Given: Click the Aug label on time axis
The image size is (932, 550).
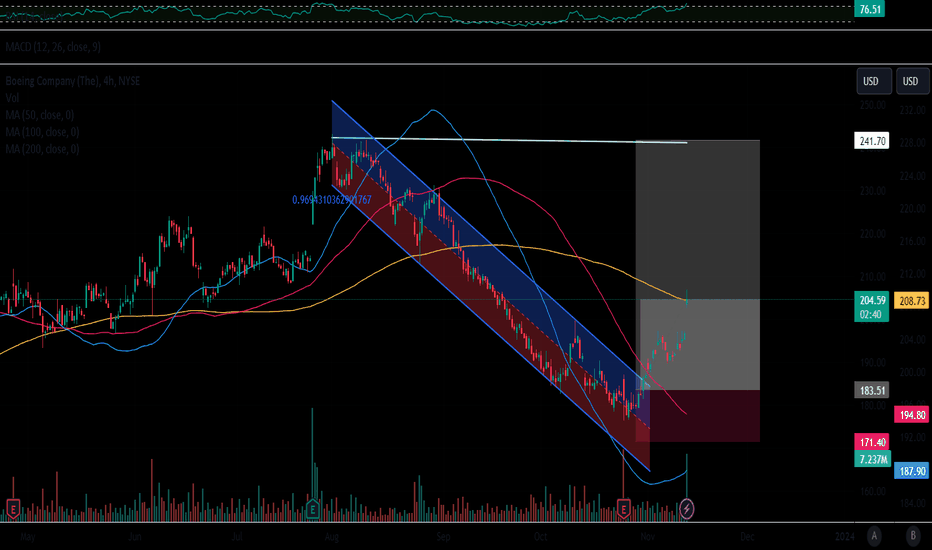Looking at the screenshot, I should pyautogui.click(x=332, y=537).
